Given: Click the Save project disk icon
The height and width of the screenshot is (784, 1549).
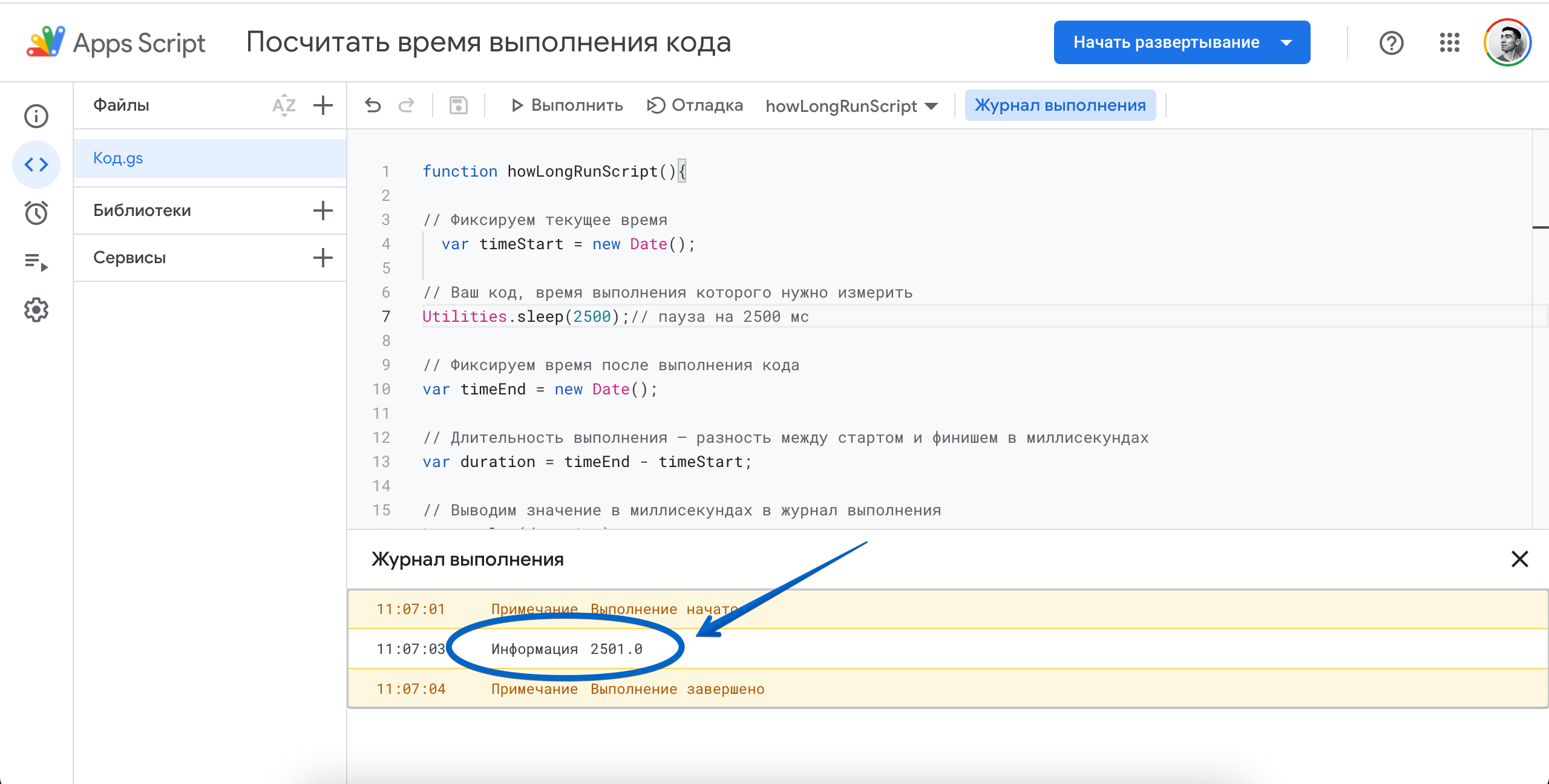Looking at the screenshot, I should coord(459,105).
